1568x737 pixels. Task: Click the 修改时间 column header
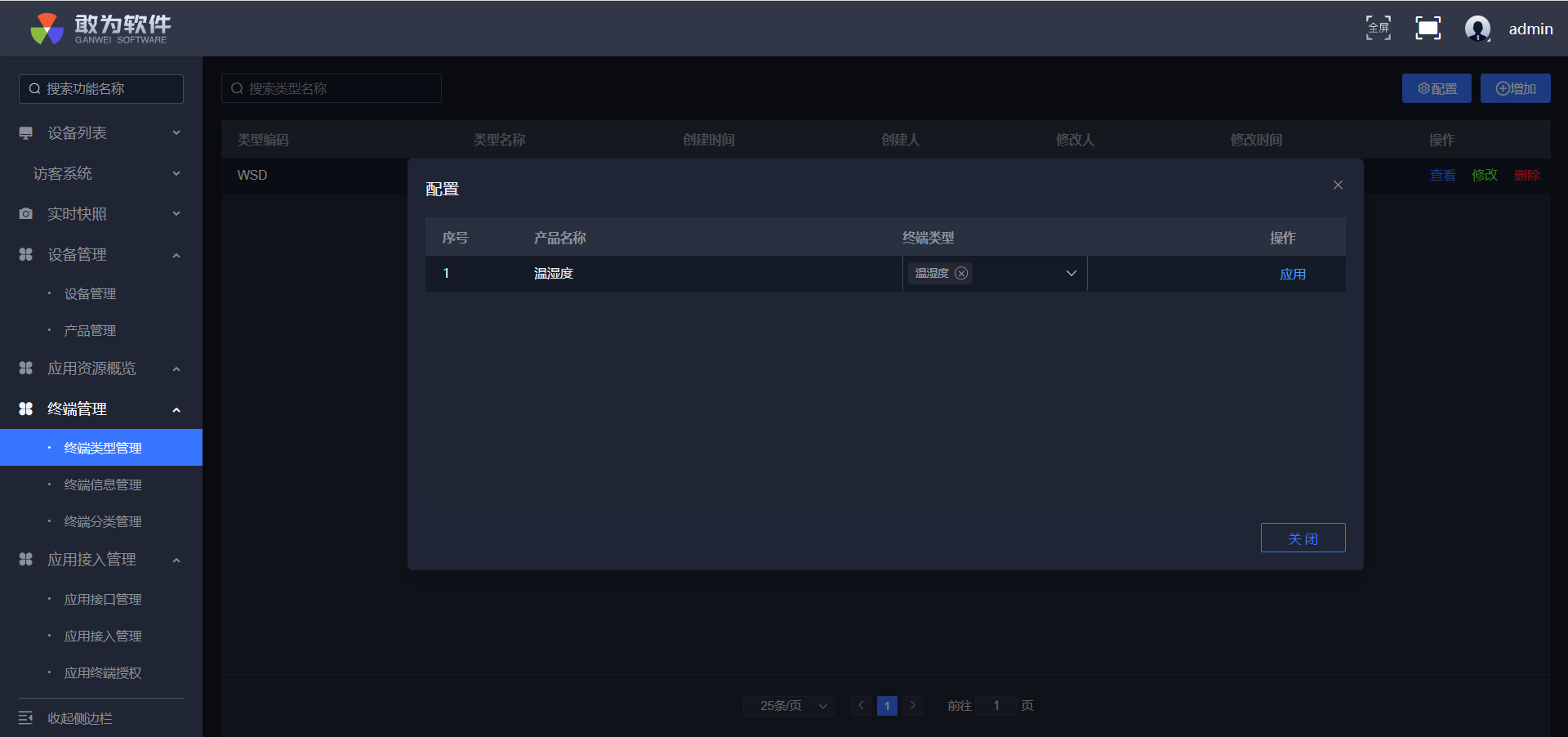click(x=1256, y=141)
